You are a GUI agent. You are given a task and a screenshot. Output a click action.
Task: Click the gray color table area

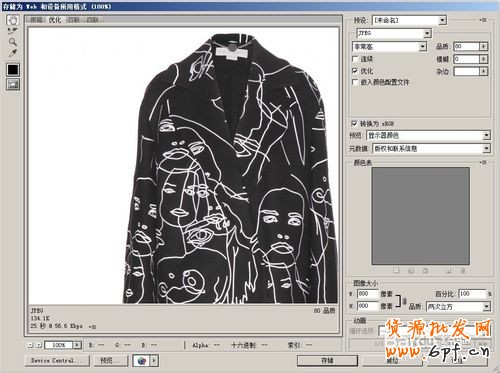click(421, 216)
